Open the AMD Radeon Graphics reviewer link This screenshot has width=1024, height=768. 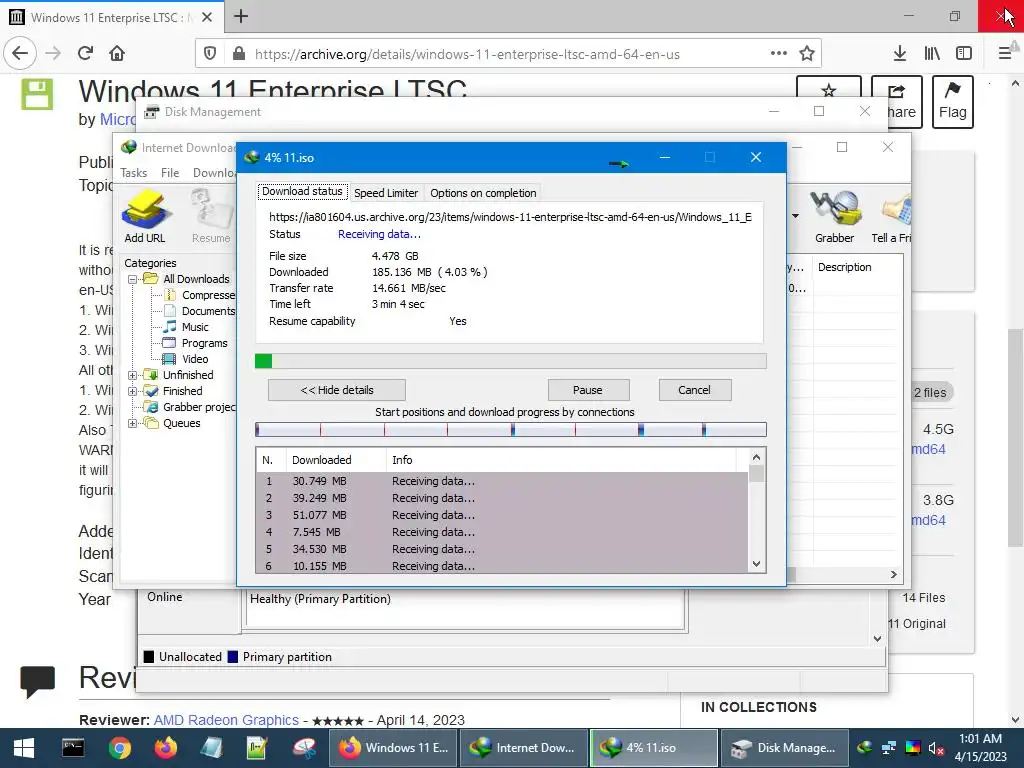(226, 720)
